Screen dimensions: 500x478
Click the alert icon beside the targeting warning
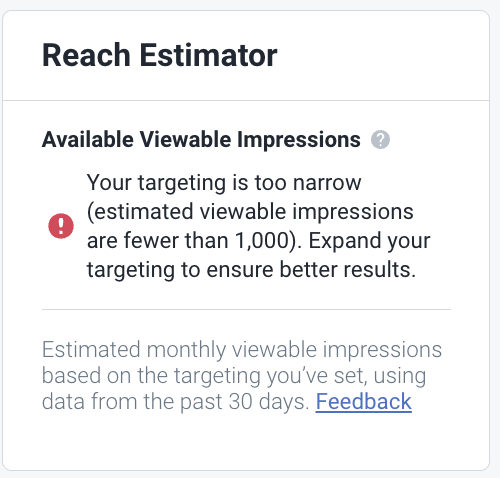[x=61, y=226]
